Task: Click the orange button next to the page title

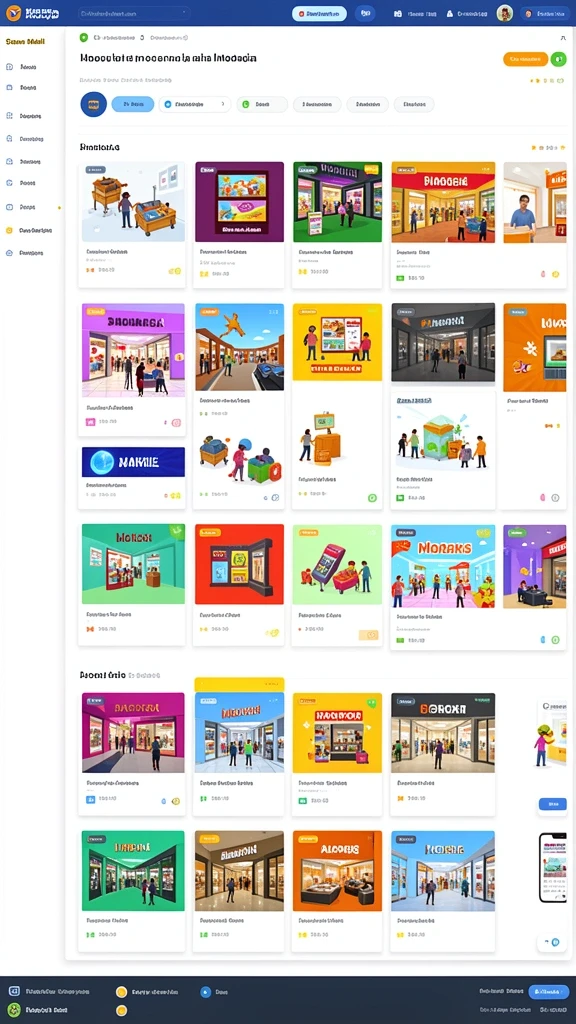Action: point(526,59)
